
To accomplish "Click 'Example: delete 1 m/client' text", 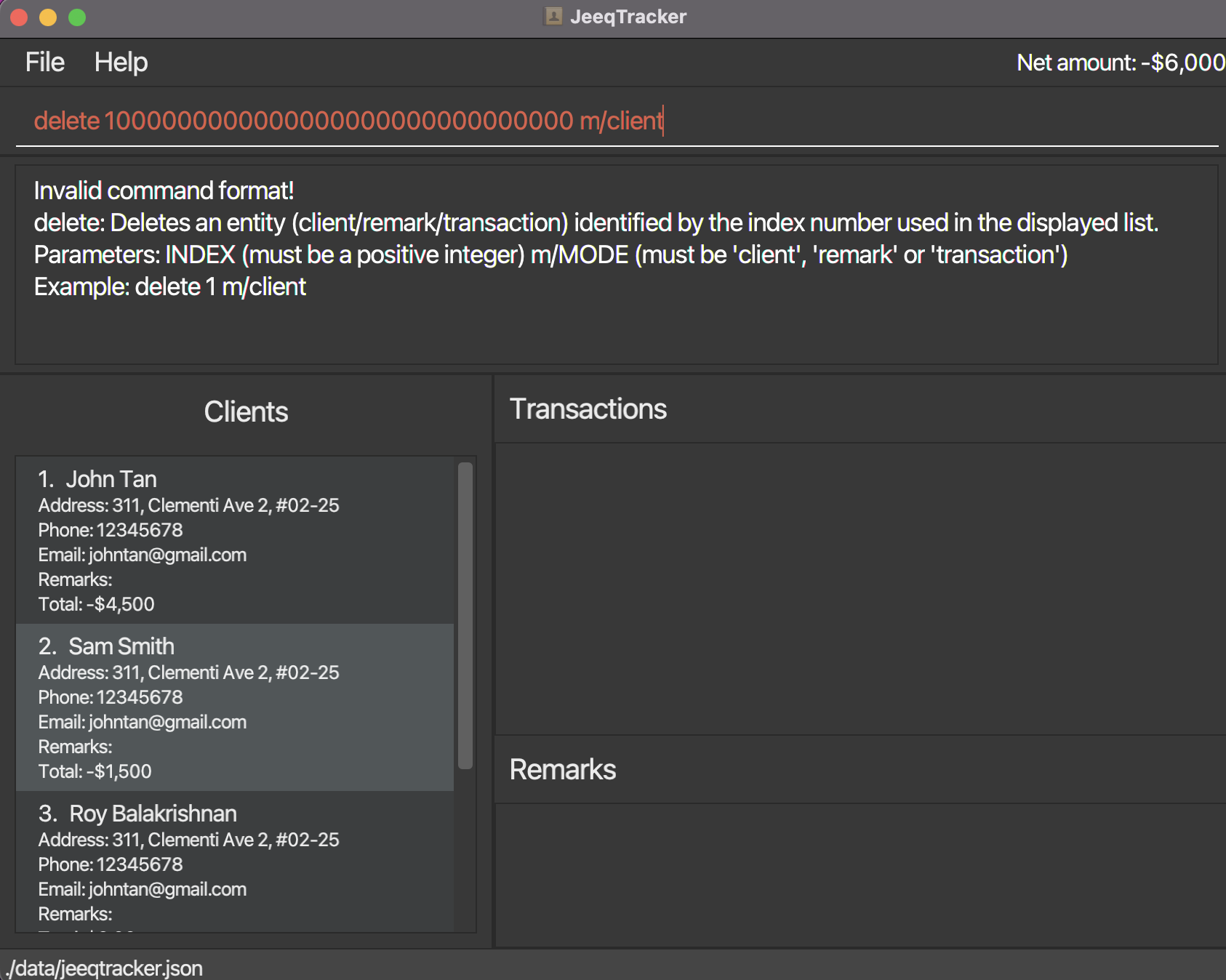I will (x=170, y=286).
